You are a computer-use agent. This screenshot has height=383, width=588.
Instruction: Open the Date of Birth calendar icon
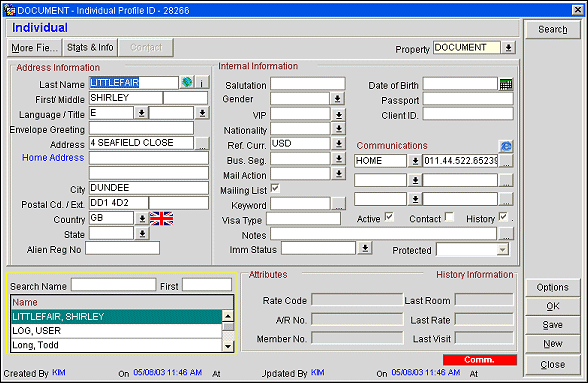(506, 84)
